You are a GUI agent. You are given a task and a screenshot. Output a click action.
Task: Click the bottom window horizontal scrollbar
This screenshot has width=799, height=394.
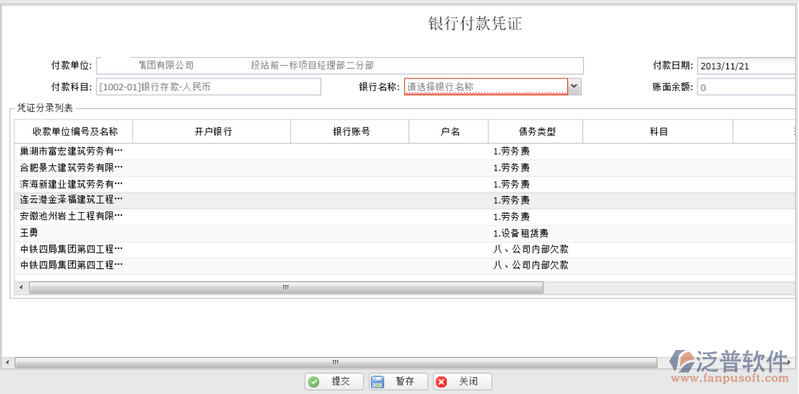pos(335,362)
